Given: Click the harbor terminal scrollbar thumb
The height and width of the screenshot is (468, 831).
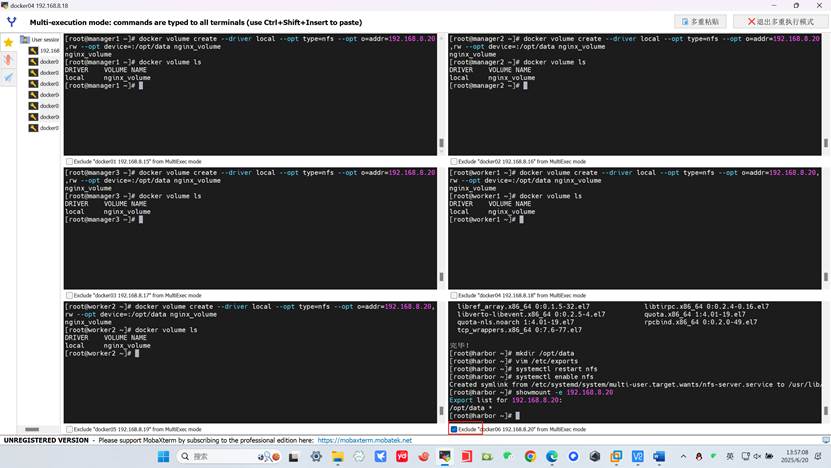Looking at the screenshot, I should (826, 411).
